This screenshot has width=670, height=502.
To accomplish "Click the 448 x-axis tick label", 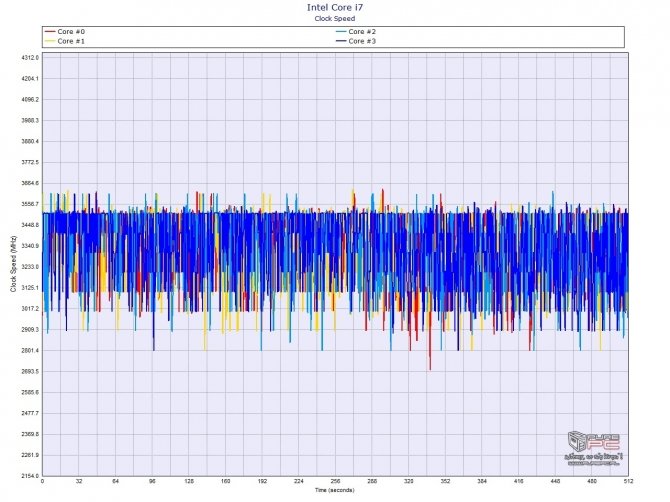I will [x=555, y=481].
